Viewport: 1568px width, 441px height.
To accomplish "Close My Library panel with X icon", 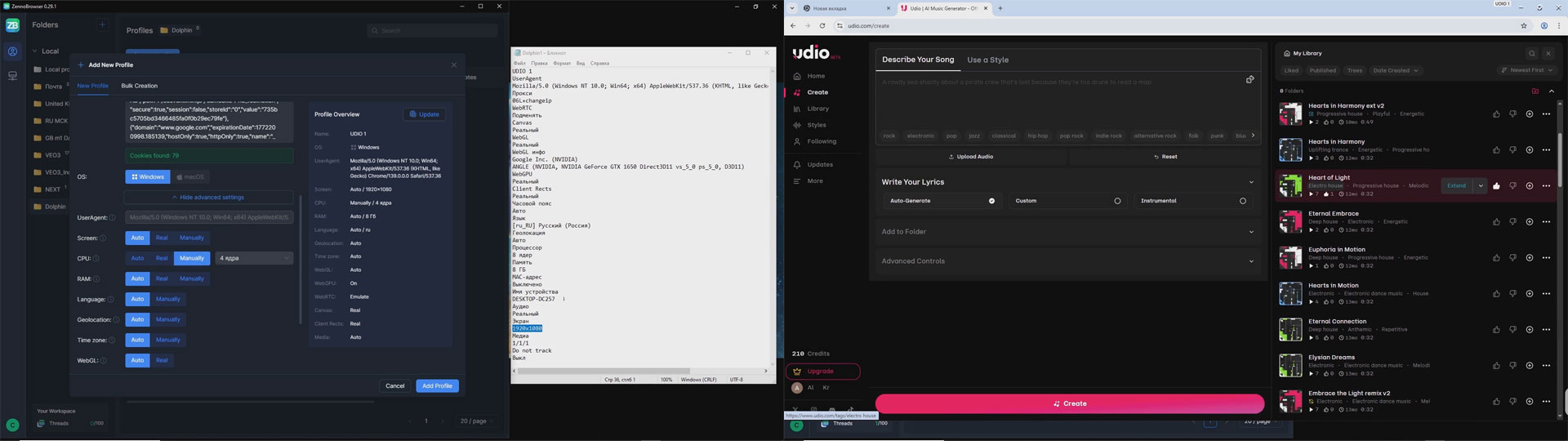I will pos(1548,53).
